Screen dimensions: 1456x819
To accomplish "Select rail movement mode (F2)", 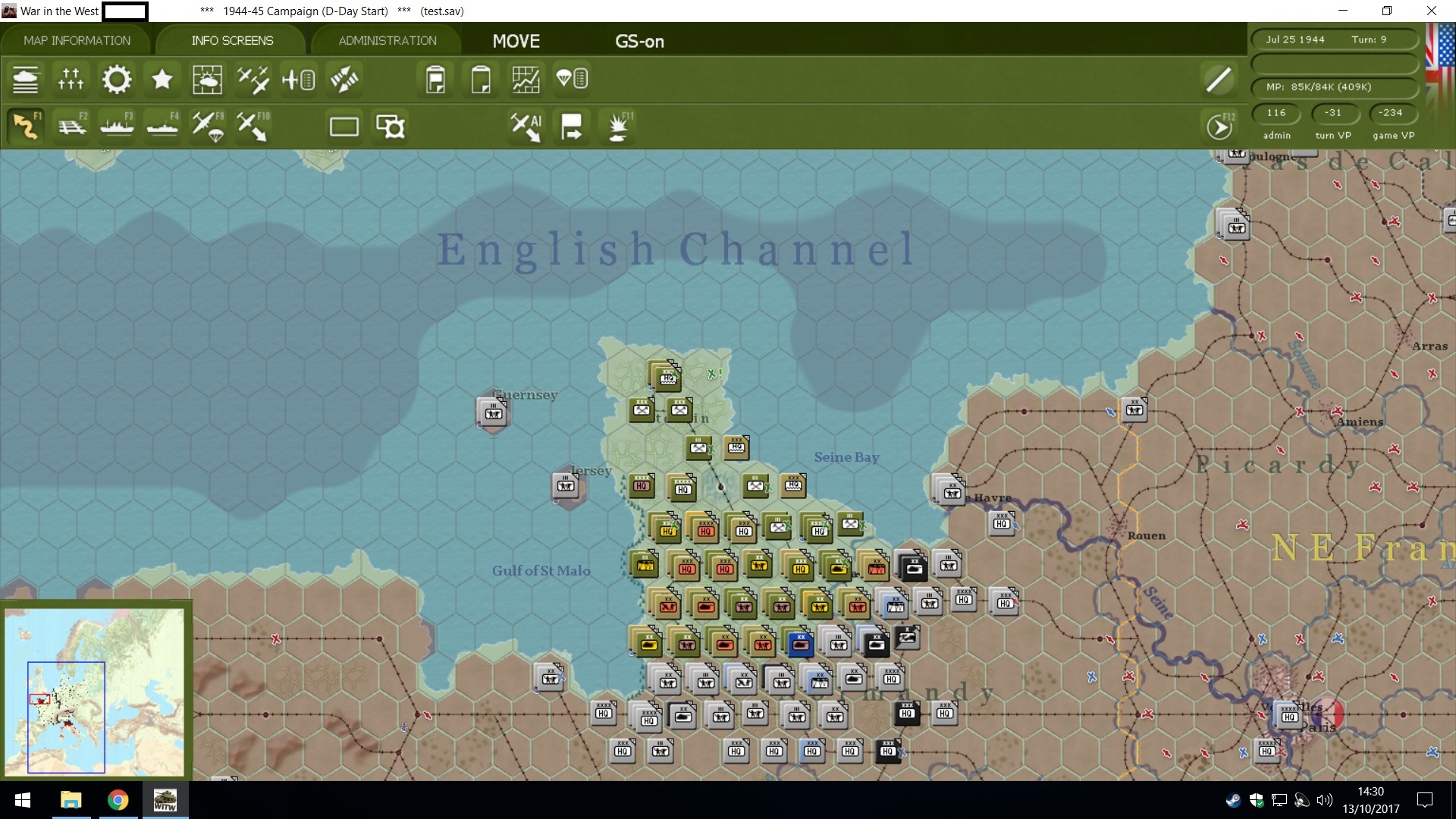I will click(x=73, y=126).
